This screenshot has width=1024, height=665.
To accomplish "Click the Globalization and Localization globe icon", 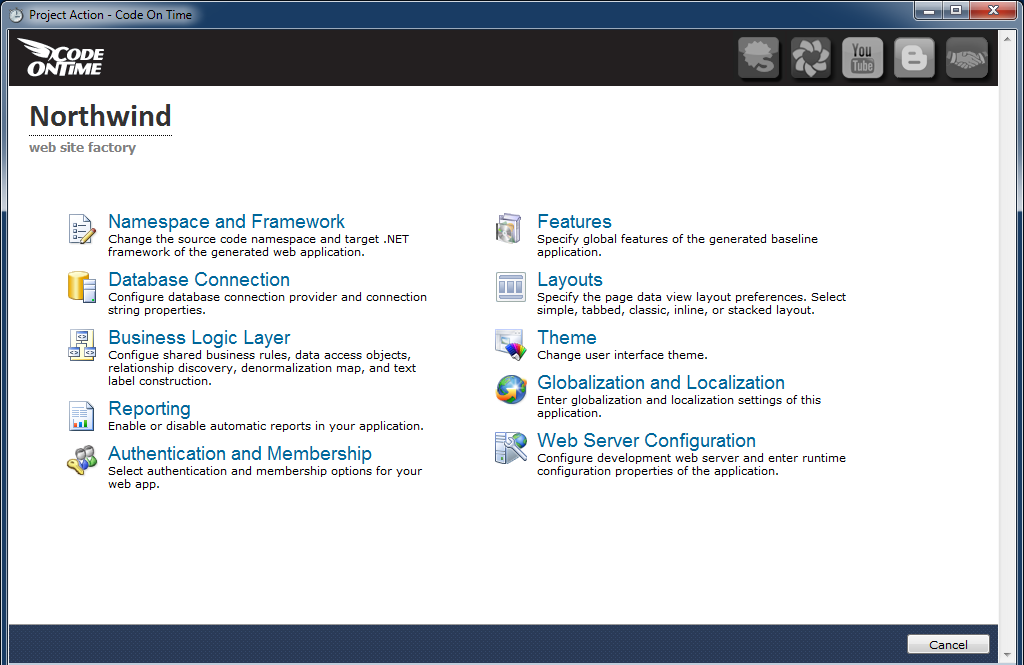I will pos(511,390).
